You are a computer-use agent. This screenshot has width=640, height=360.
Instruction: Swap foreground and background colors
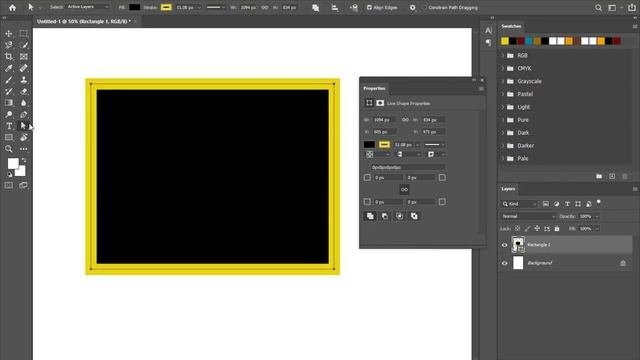(24, 160)
